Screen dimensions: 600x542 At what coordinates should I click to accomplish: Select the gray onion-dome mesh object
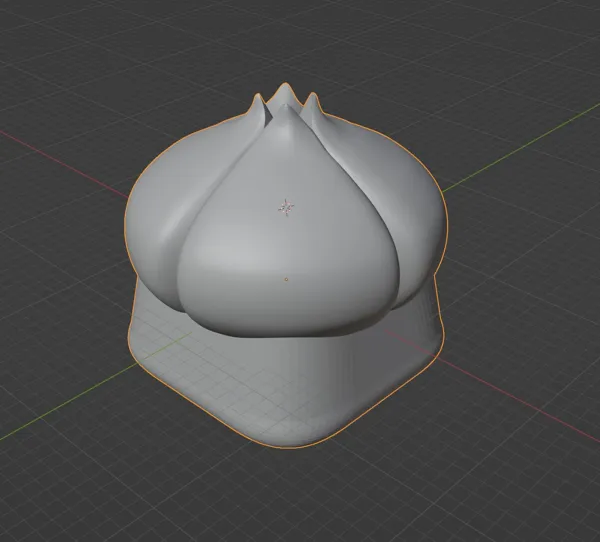pos(286,264)
